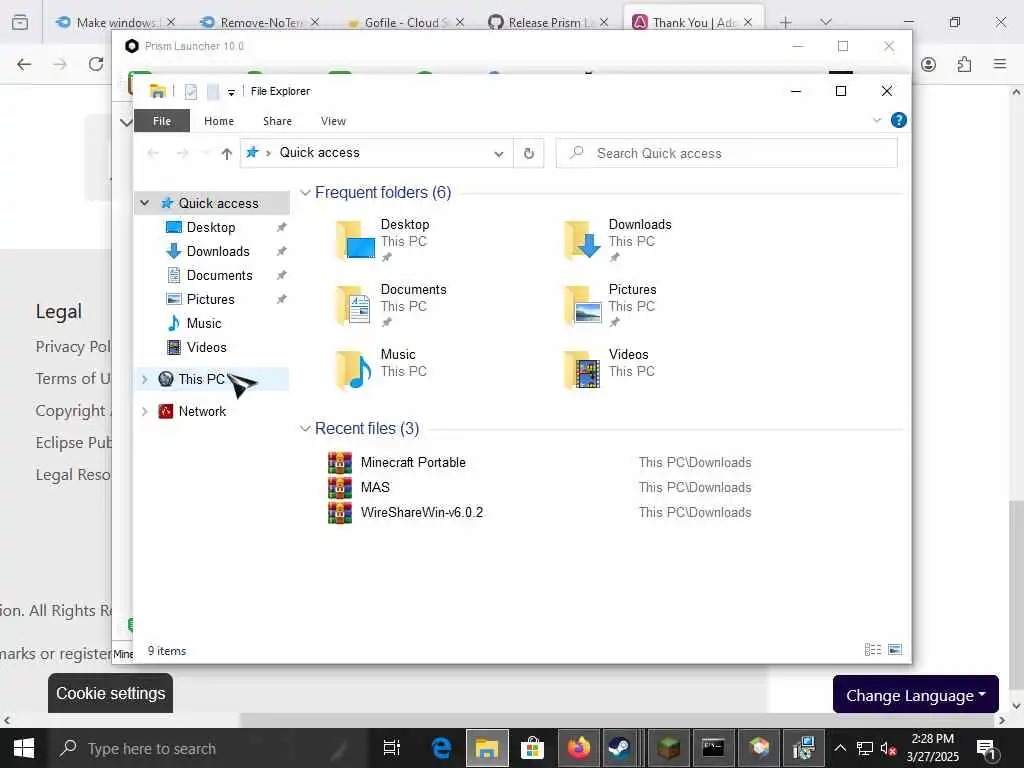Open Microsoft Edge from taskbar
The width and height of the screenshot is (1024, 768).
tap(441, 748)
